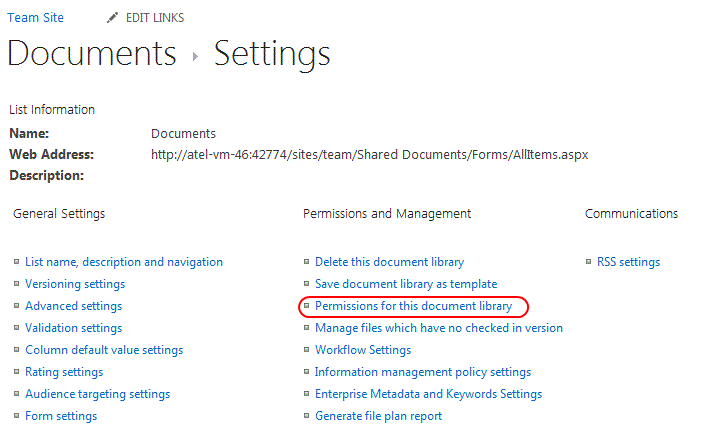Open Permissions for this document library
The width and height of the screenshot is (704, 440).
click(414, 306)
